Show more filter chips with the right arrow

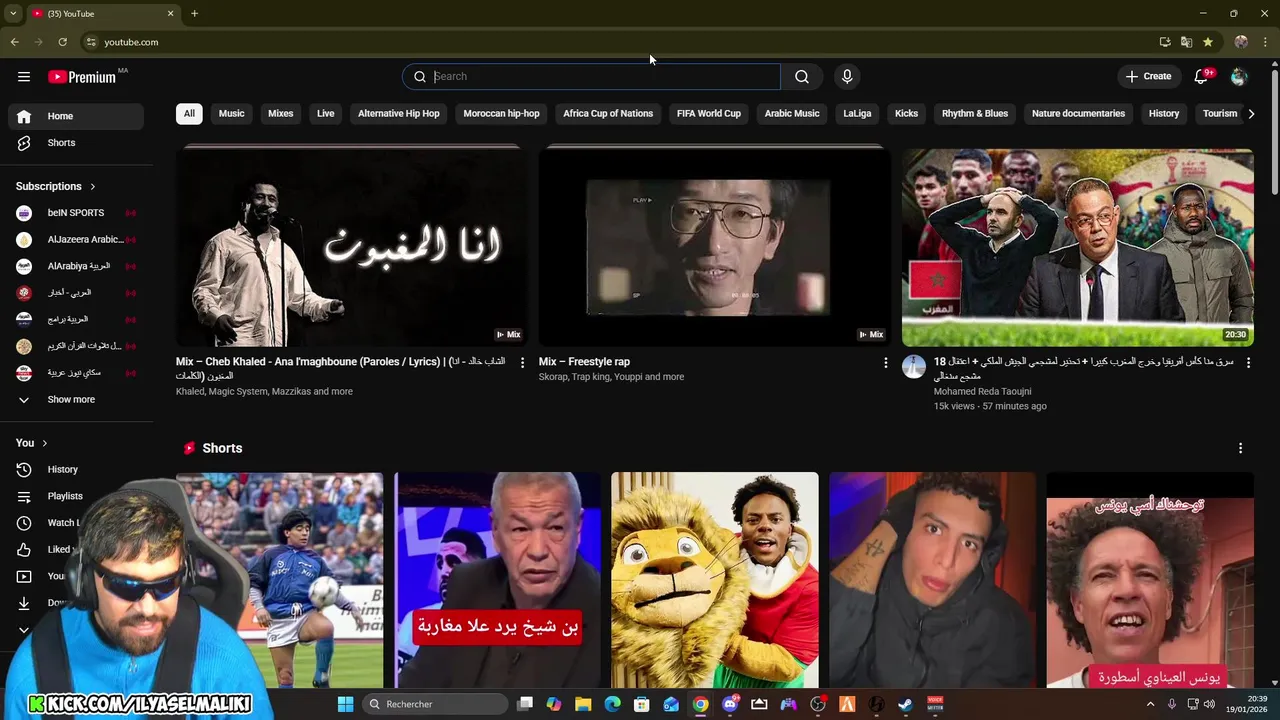1251,113
